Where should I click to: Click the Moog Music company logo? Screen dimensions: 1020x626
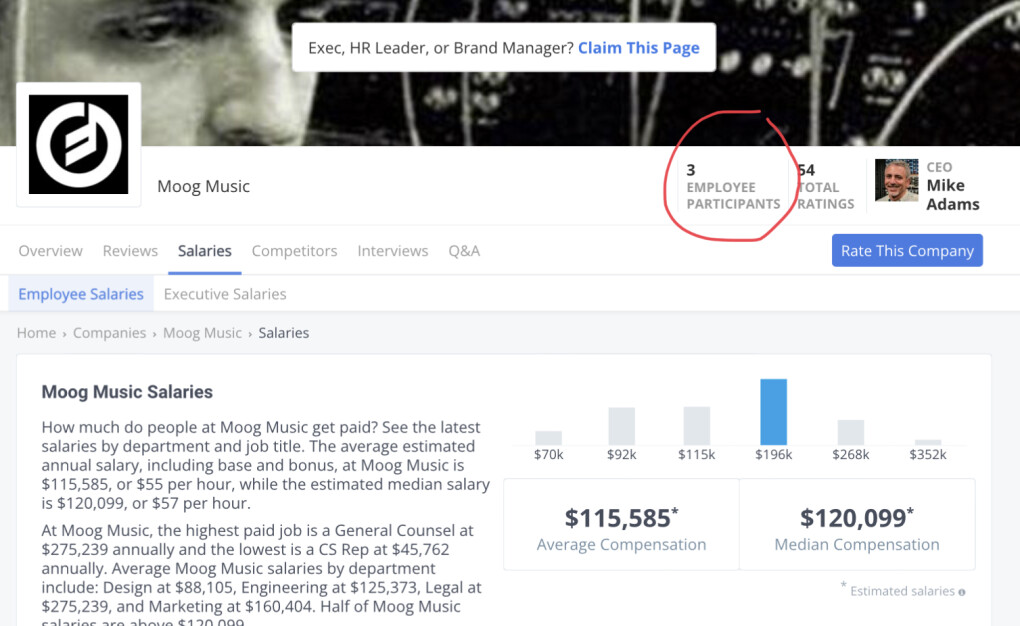(79, 144)
